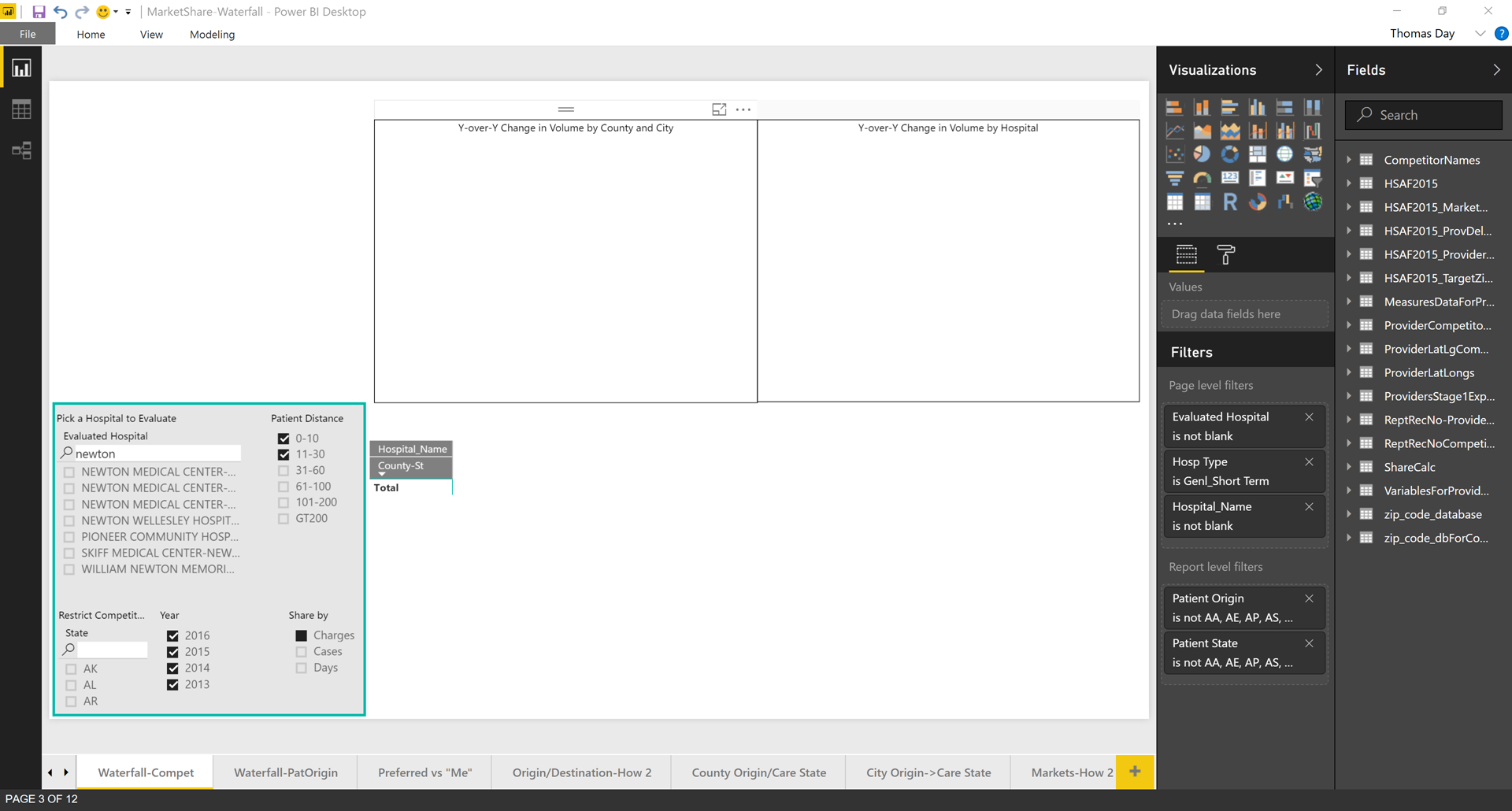Screen dimensions: 1512x811
Task: Switch to Relationships view in sidebar
Action: (21, 150)
